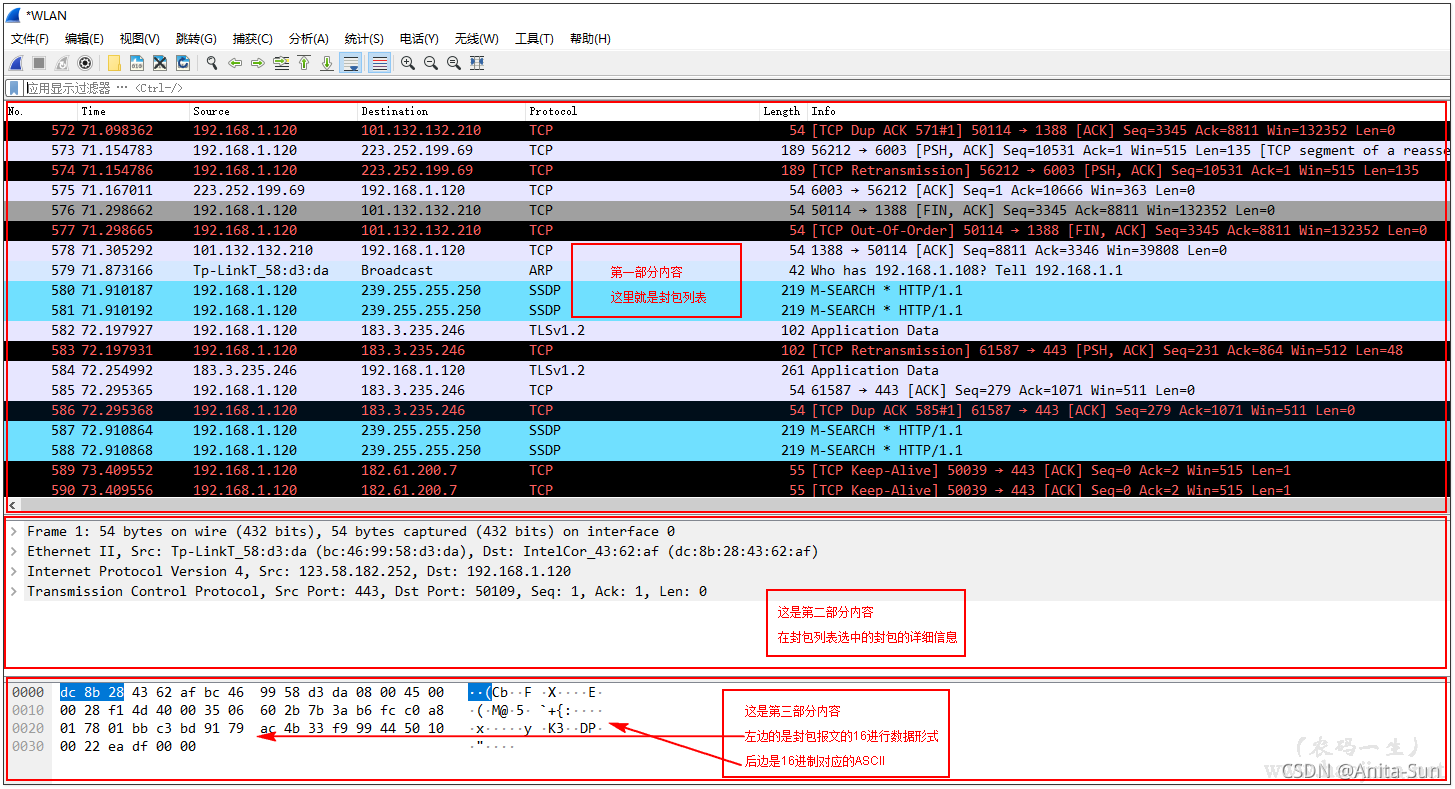1455x789 pixels.
Task: Select packet 573 to 223.252.199.69
Action: [725, 150]
